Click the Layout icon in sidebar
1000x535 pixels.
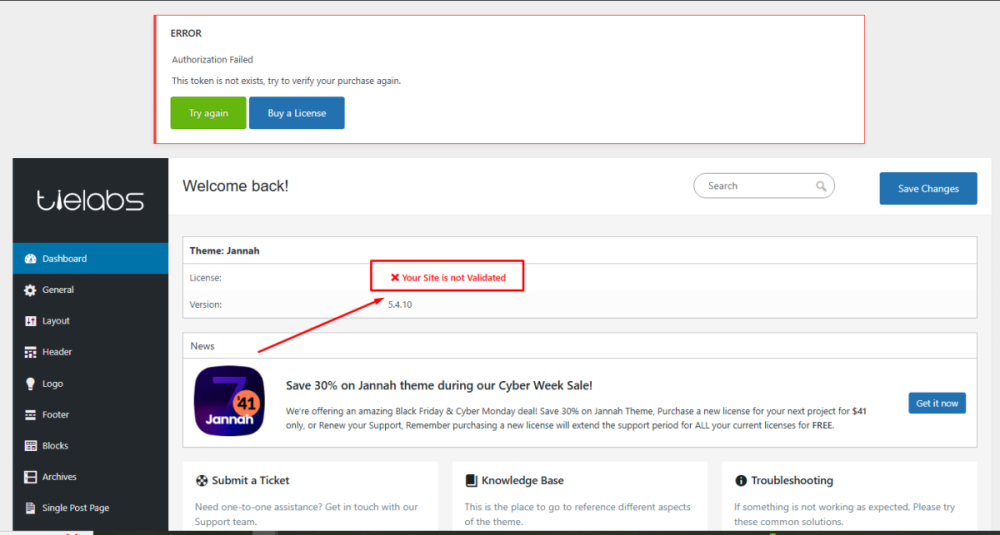point(30,321)
